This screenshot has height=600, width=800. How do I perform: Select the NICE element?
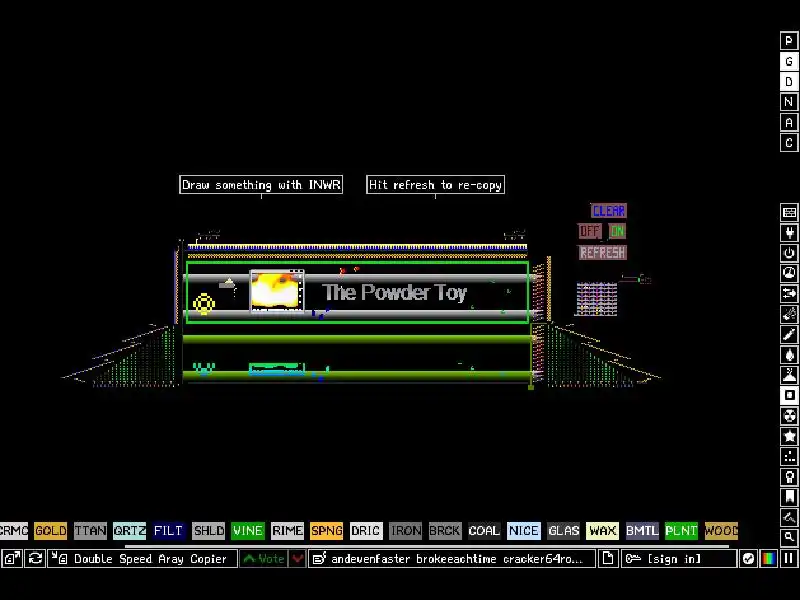(523, 531)
